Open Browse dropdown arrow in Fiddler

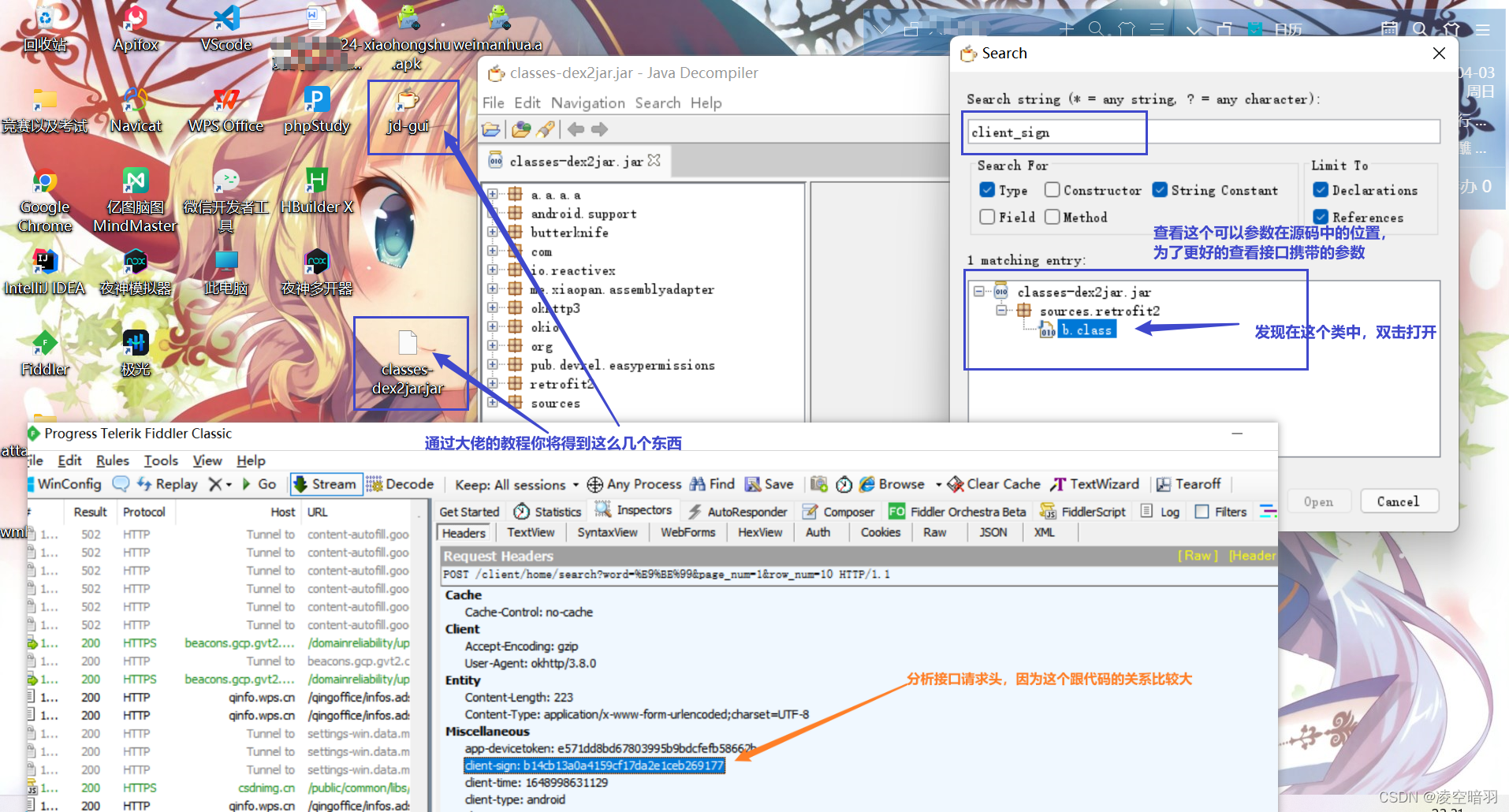(x=938, y=485)
